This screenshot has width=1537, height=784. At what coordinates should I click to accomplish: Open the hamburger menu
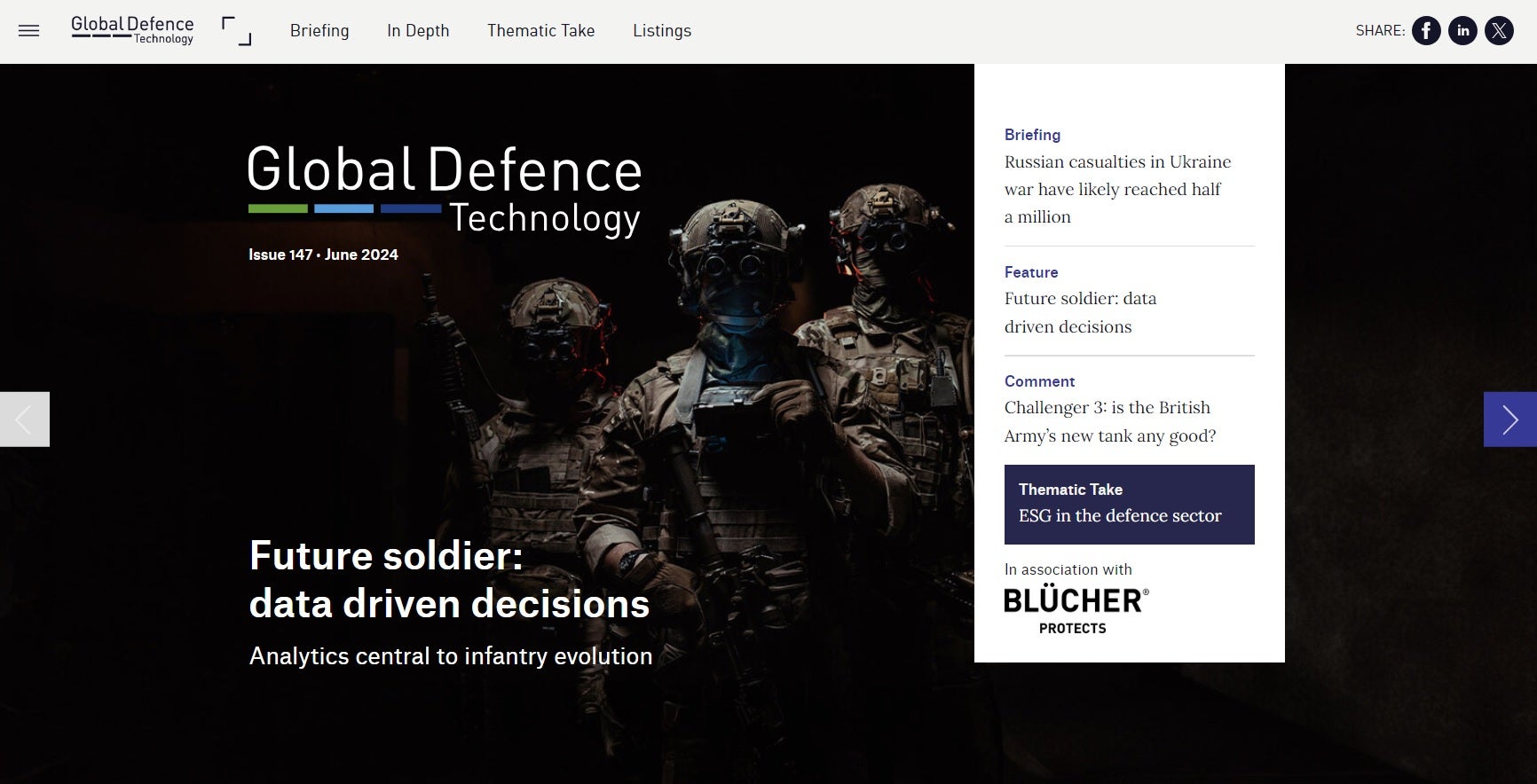pyautogui.click(x=28, y=31)
